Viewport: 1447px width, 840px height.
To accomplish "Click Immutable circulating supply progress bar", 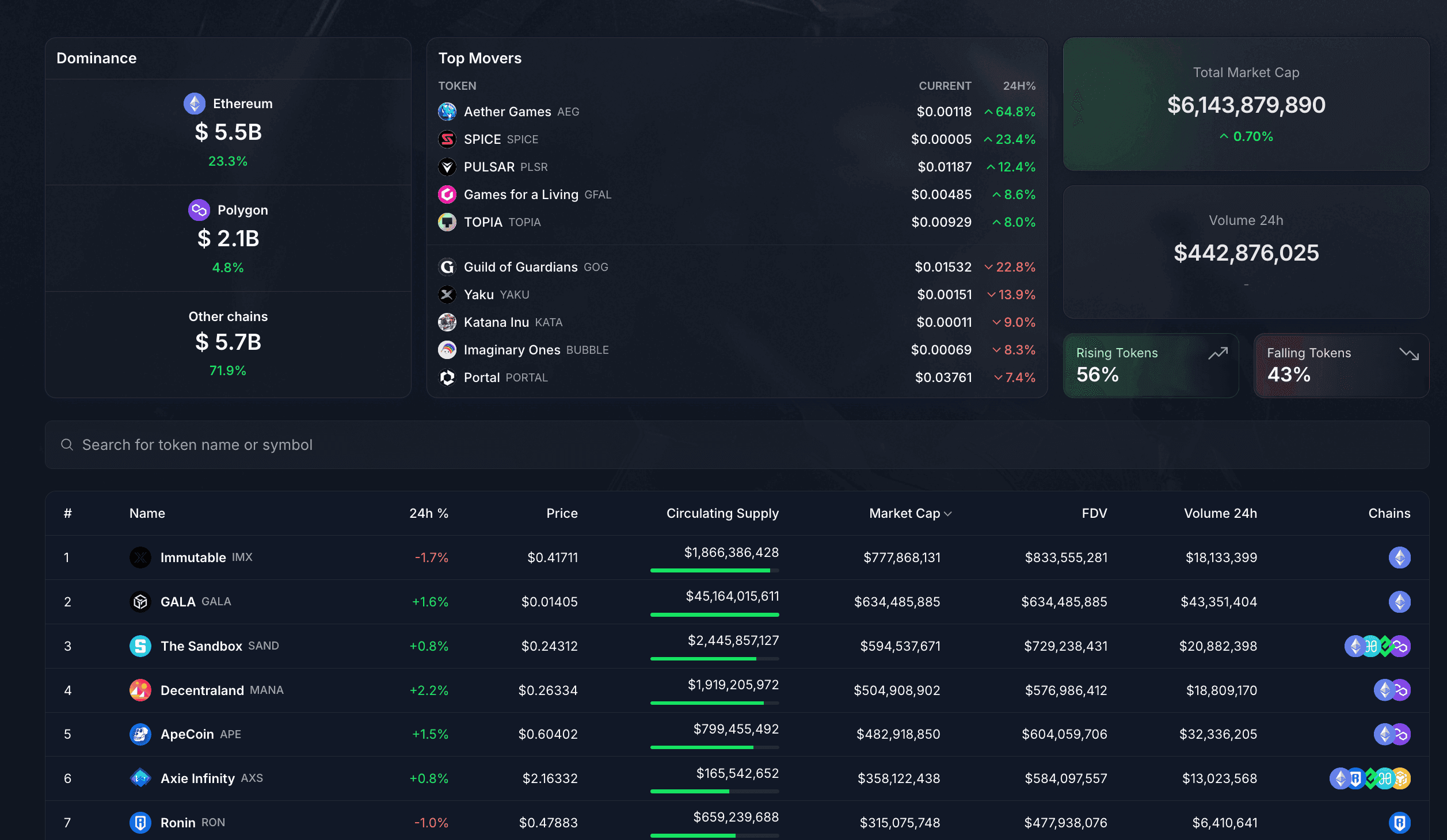I will 714,571.
